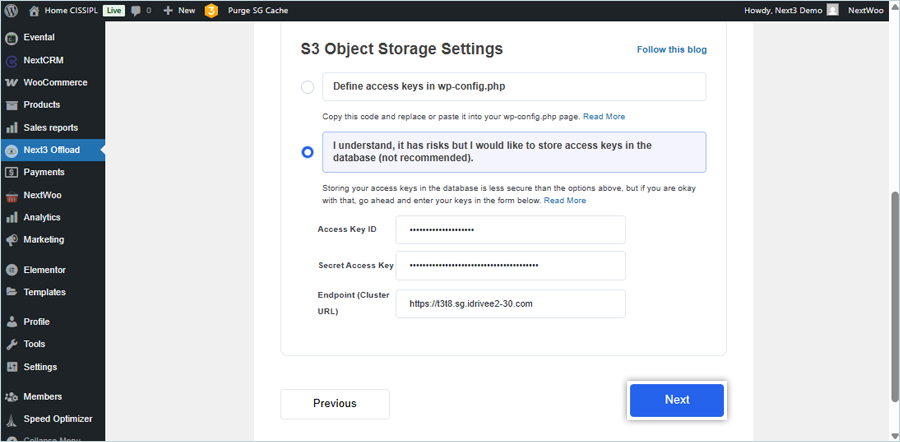This screenshot has height=442, width=900.
Task: Click the Elementor icon in sidebar
Action: (12, 270)
